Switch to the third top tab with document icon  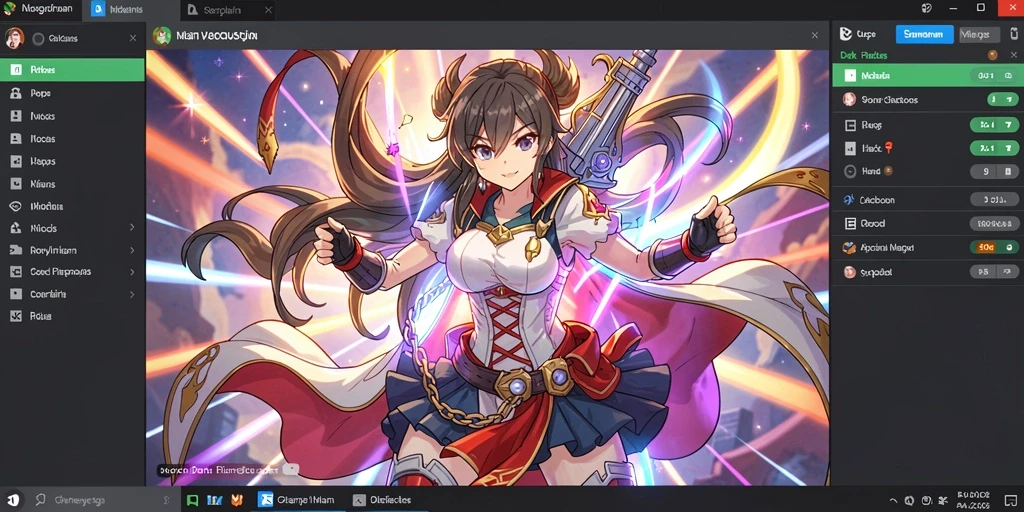point(227,10)
